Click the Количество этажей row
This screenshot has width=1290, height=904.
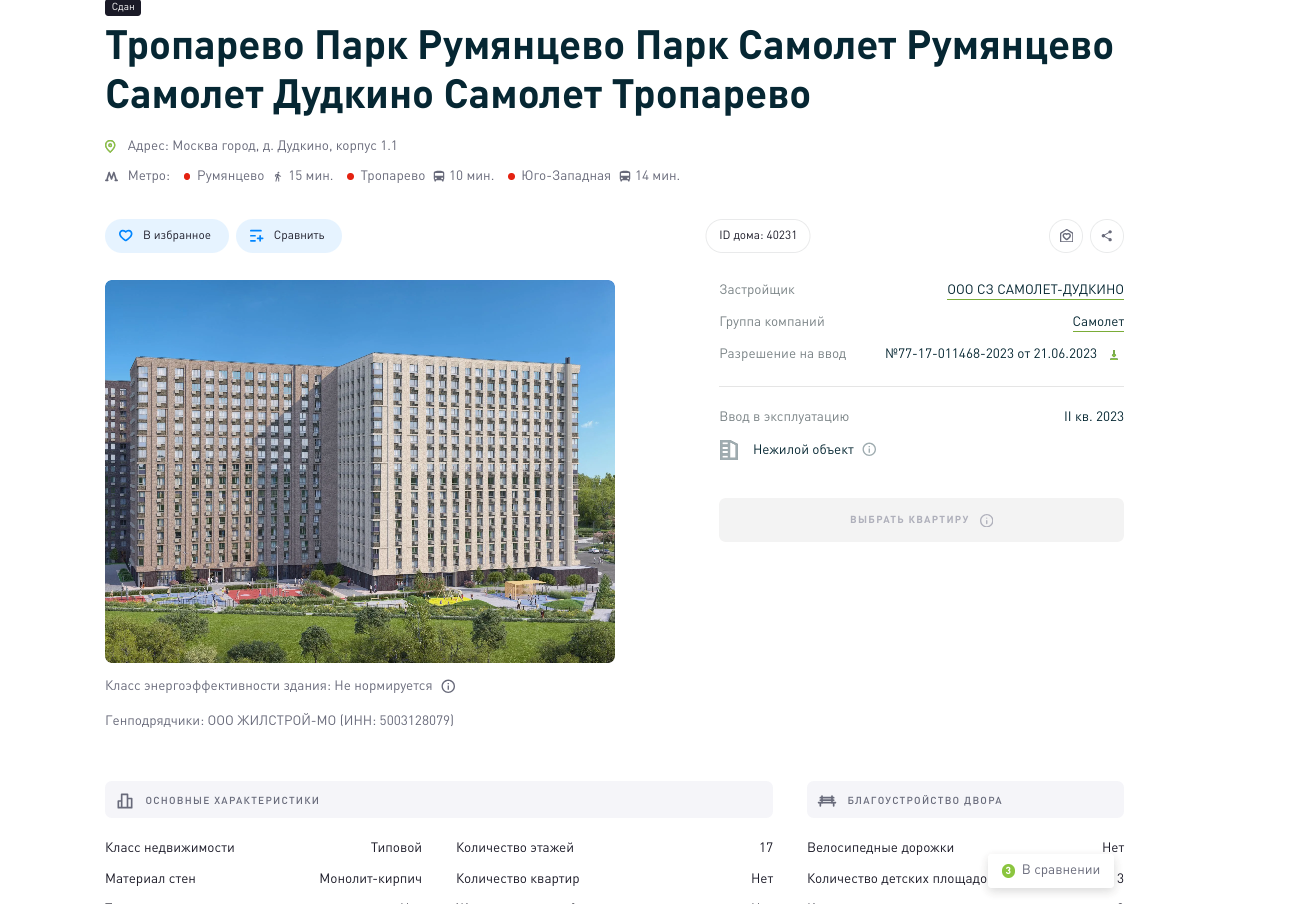click(614, 848)
